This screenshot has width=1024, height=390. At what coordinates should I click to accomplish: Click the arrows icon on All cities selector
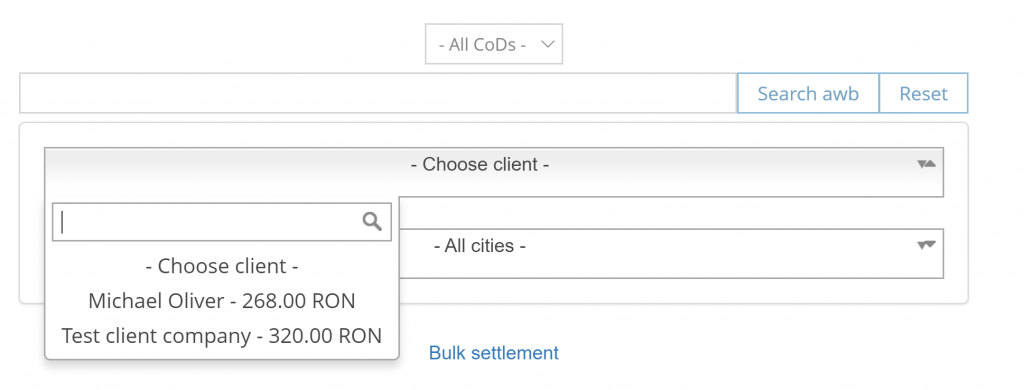[926, 245]
